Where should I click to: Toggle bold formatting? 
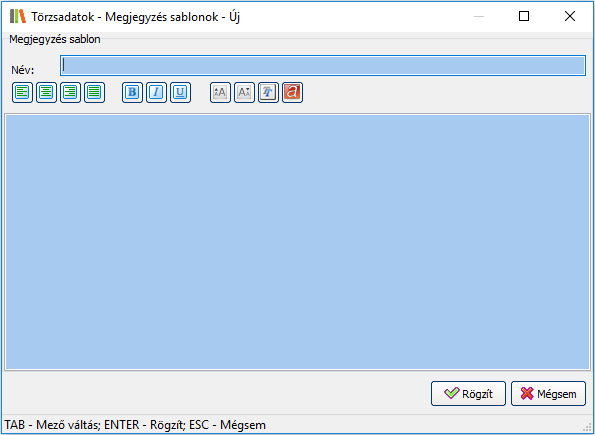point(132,93)
